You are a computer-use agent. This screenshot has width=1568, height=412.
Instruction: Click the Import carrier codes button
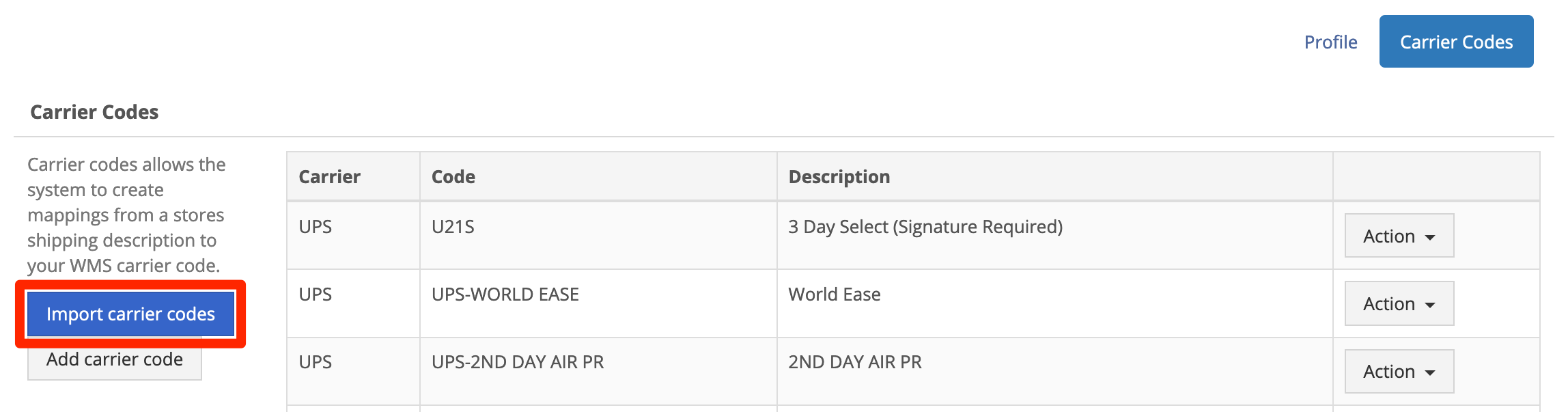tap(130, 314)
